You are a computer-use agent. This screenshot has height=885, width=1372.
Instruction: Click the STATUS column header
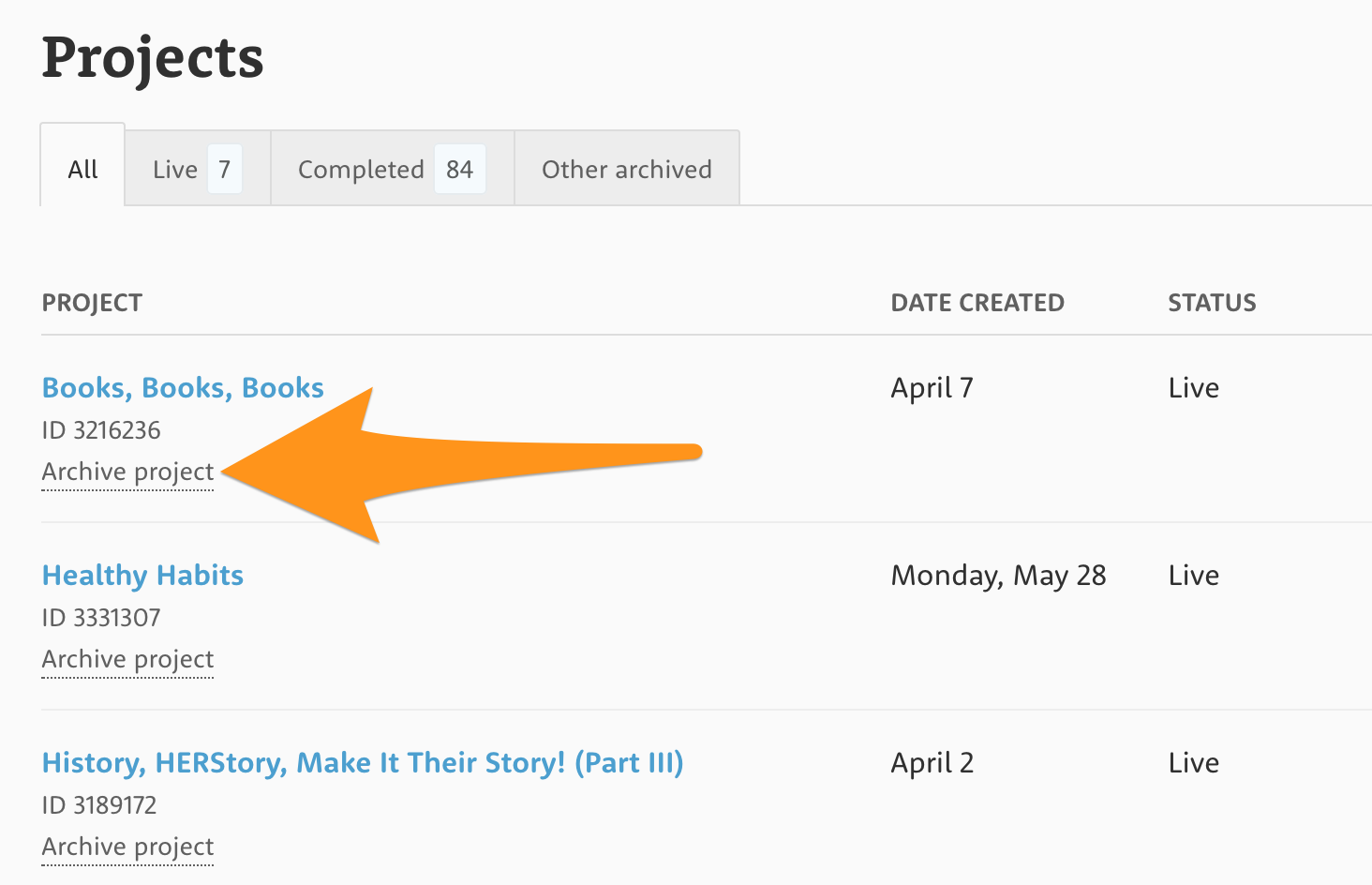1212,303
